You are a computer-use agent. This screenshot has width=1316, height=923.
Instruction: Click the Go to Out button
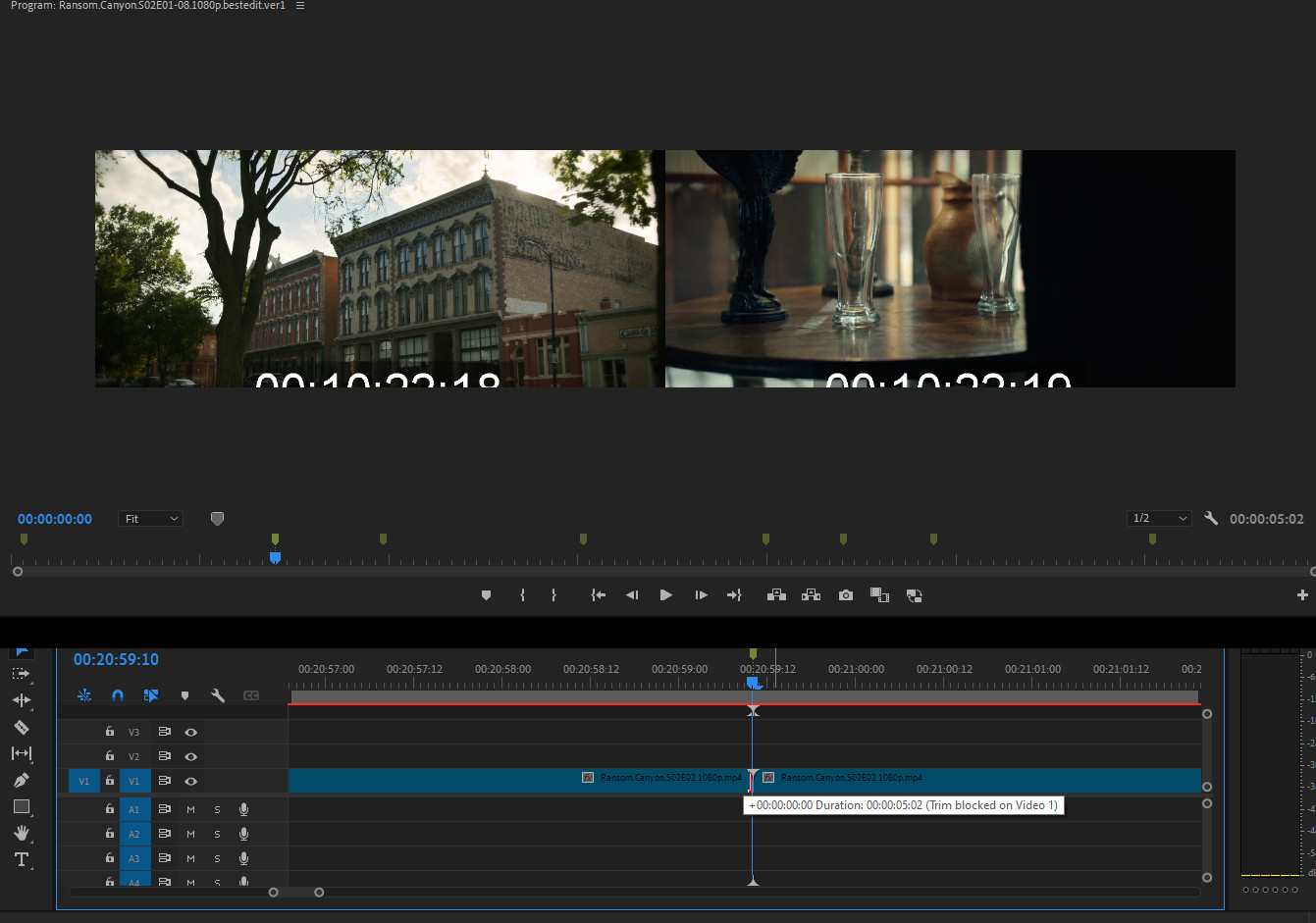[734, 595]
